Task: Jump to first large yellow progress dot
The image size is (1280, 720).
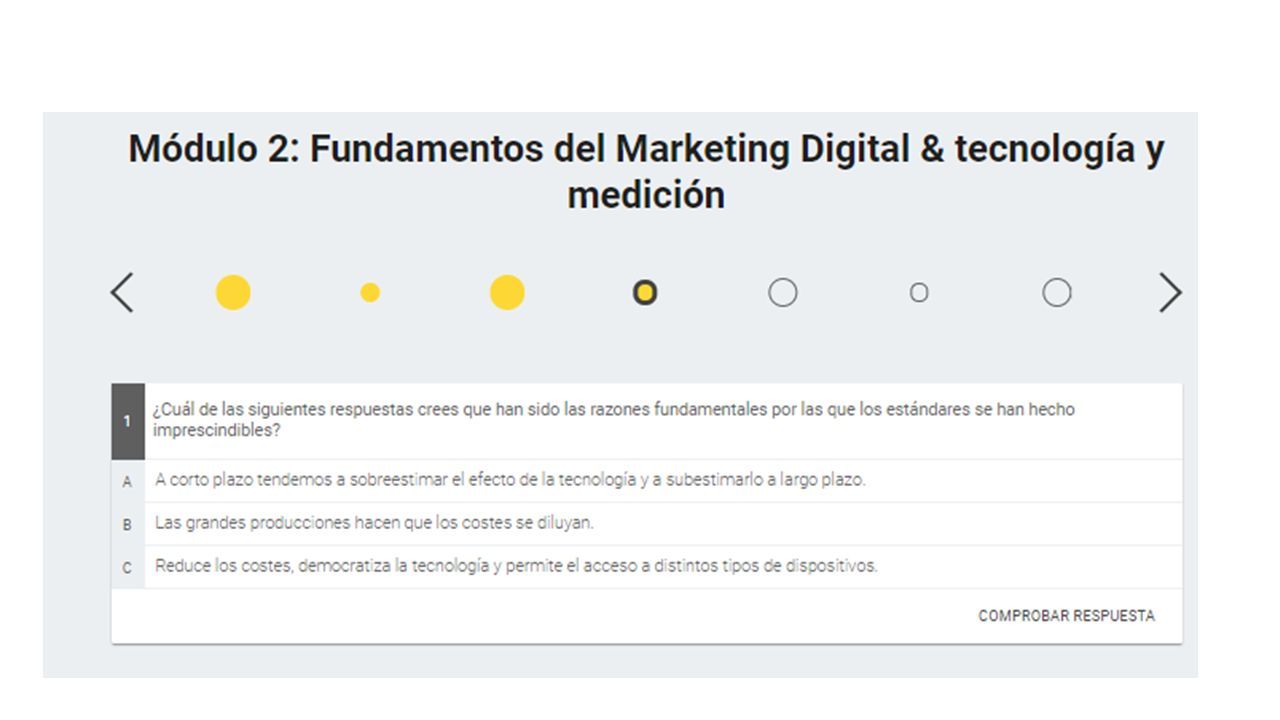Action: 233,293
